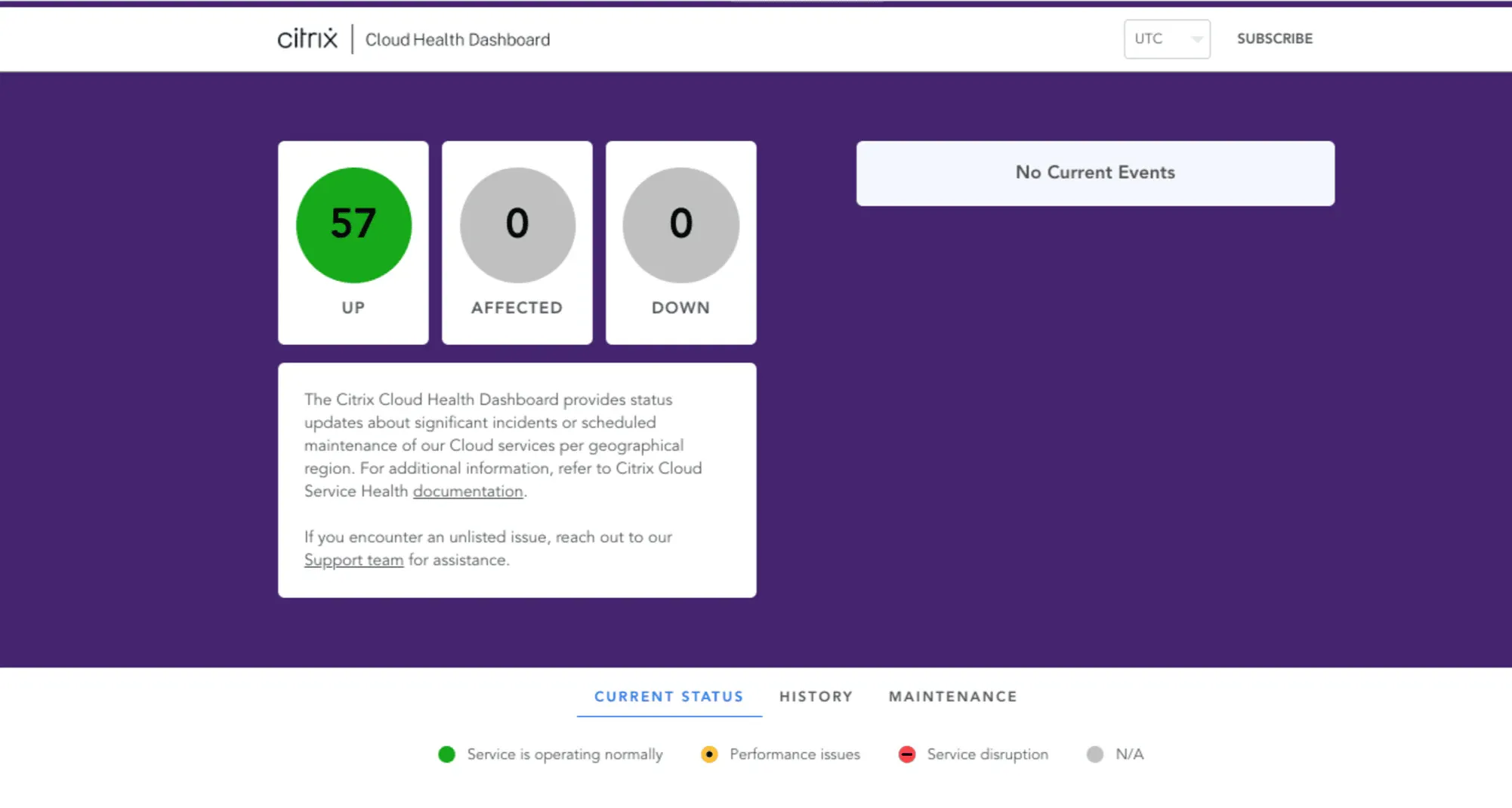
Task: Switch to the MAINTENANCE tab
Action: [953, 696]
